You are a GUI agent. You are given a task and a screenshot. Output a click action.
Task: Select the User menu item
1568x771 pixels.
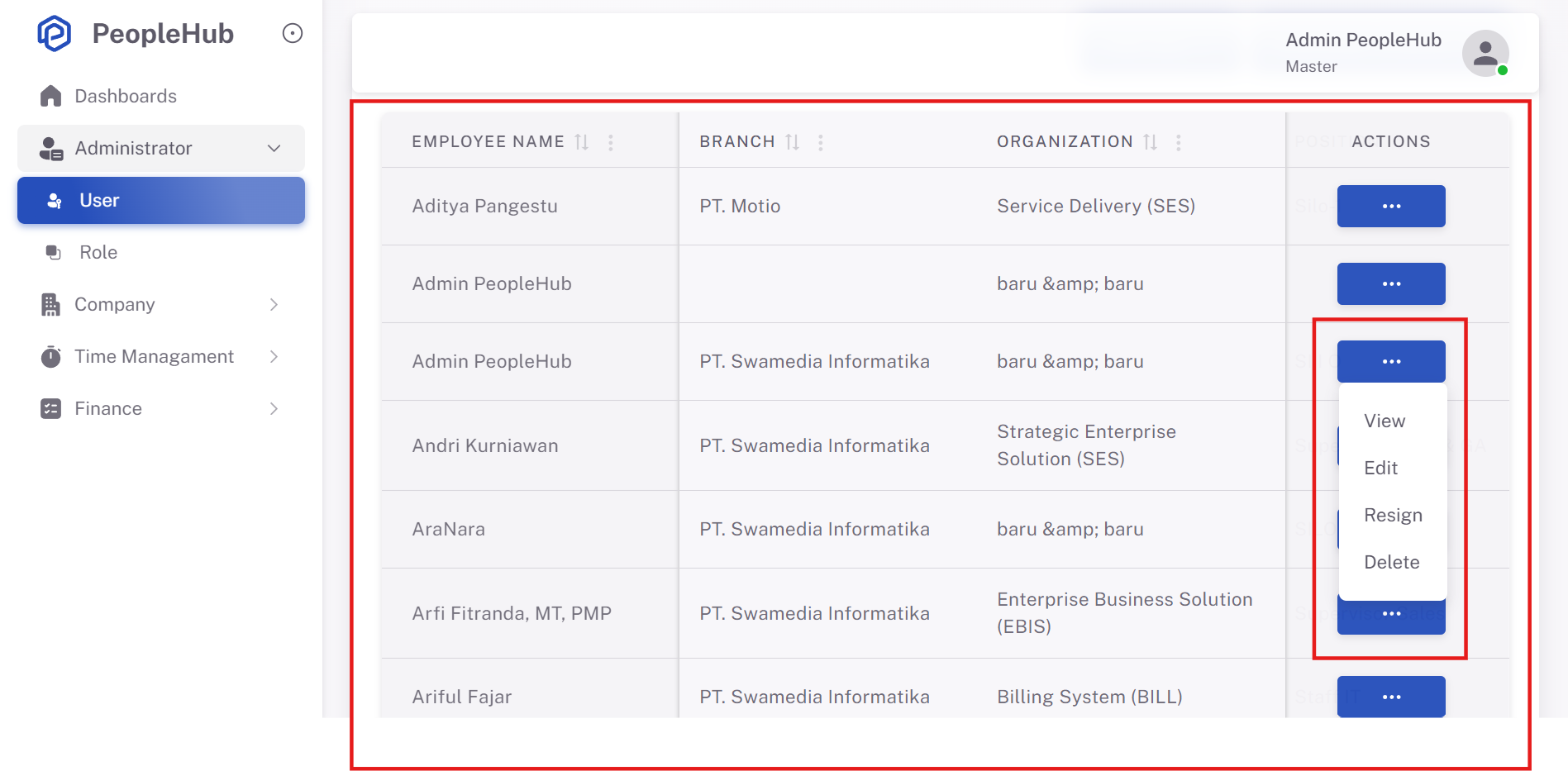[x=161, y=200]
